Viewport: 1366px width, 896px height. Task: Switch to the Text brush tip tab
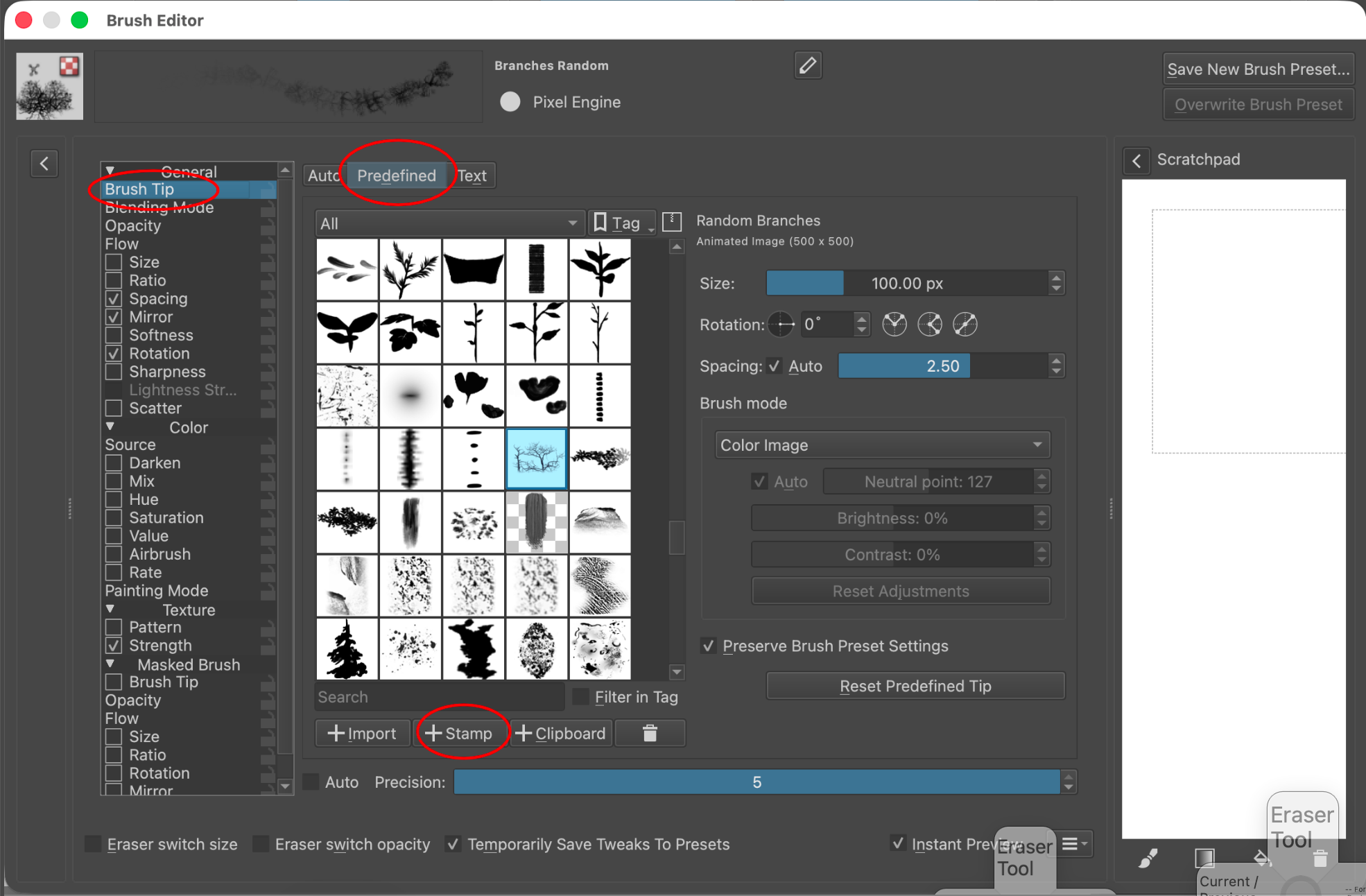tap(473, 176)
